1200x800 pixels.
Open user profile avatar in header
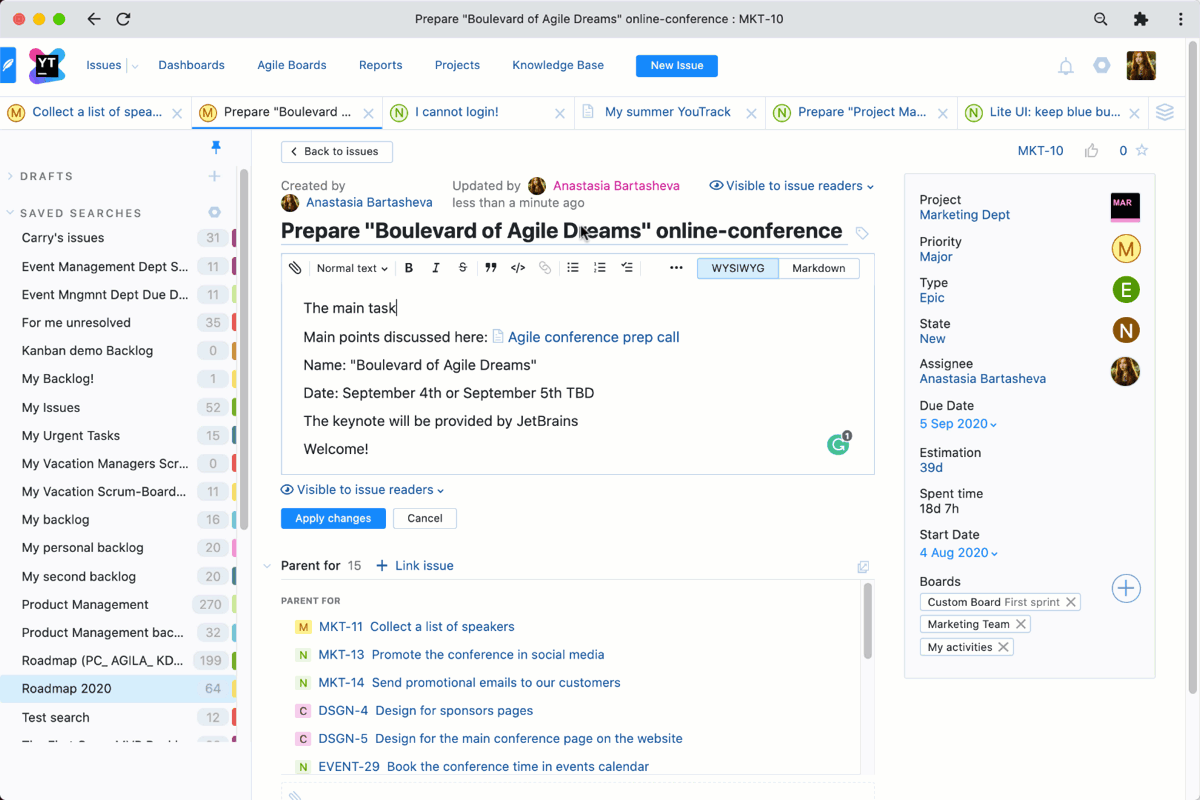point(1141,66)
